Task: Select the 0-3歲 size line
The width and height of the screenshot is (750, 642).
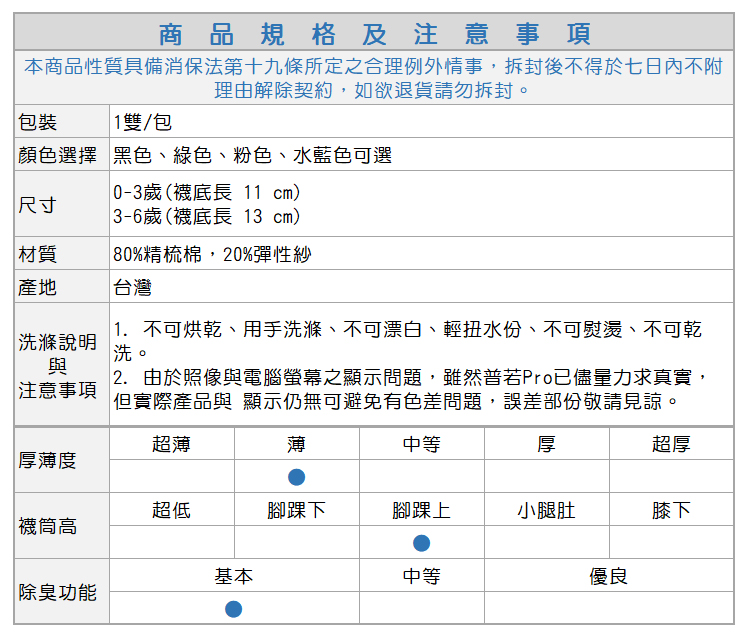Action: pos(207,192)
